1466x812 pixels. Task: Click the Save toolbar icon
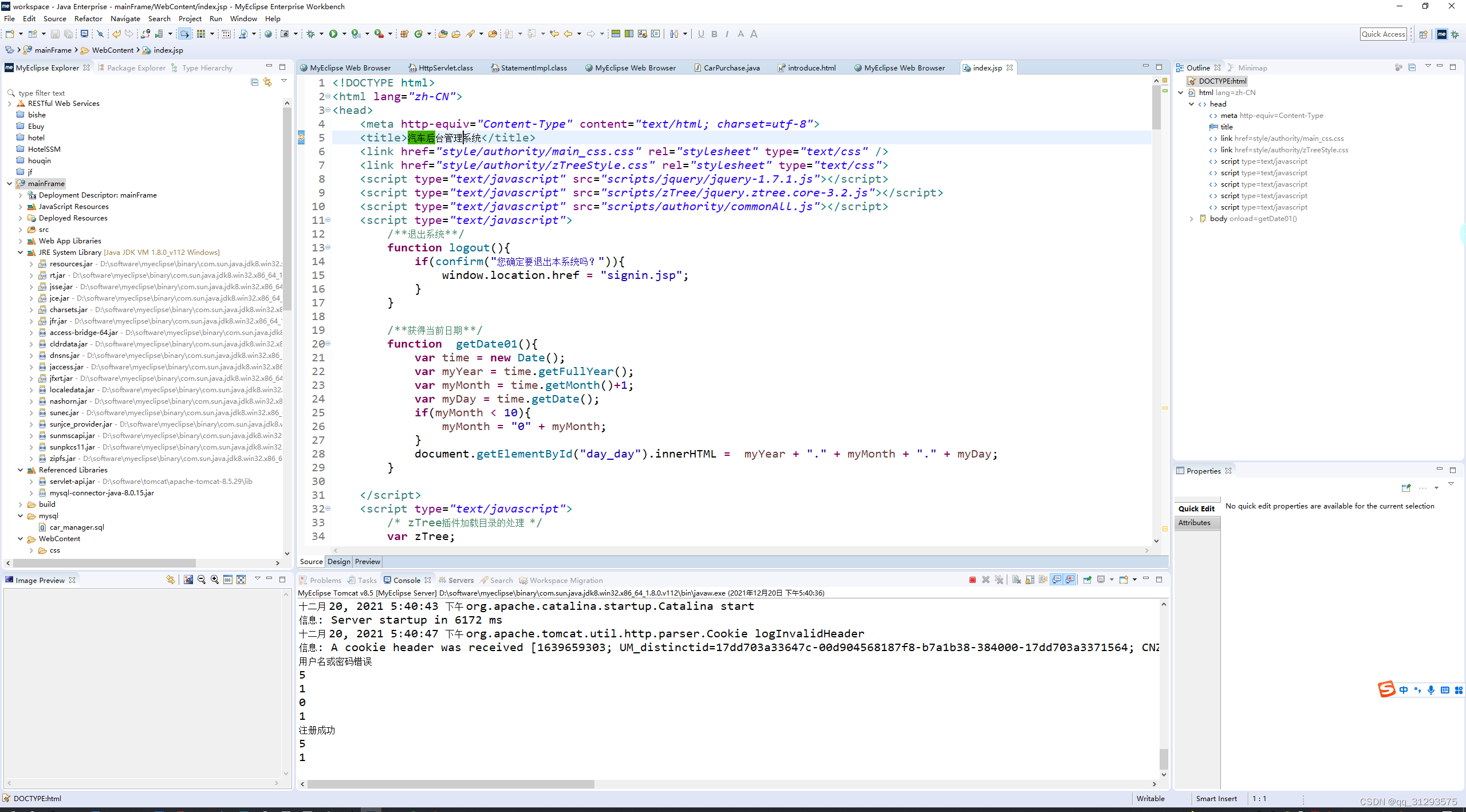(x=55, y=34)
